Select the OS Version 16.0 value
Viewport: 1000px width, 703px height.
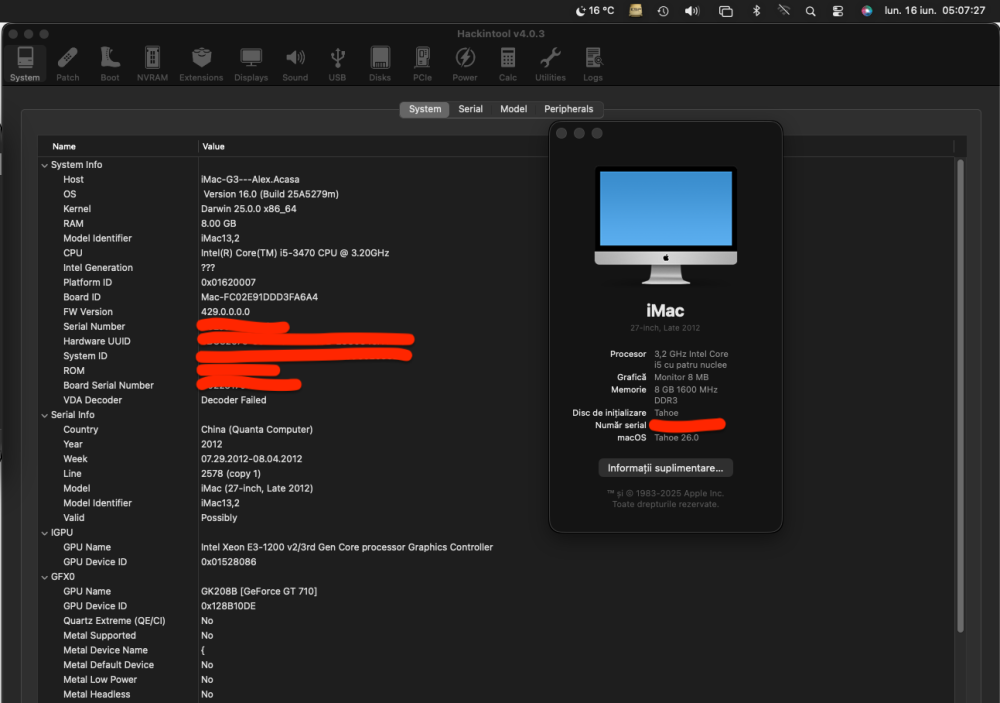tap(271, 195)
